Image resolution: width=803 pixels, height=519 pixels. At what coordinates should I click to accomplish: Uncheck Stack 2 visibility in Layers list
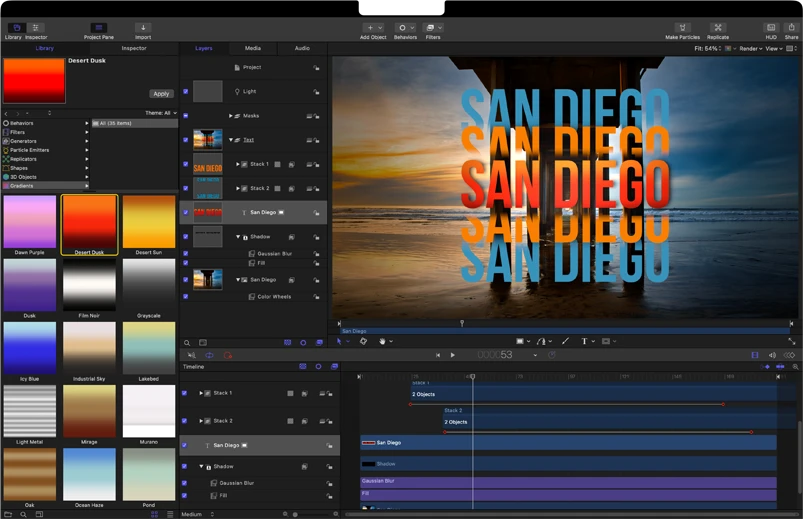tap(185, 189)
